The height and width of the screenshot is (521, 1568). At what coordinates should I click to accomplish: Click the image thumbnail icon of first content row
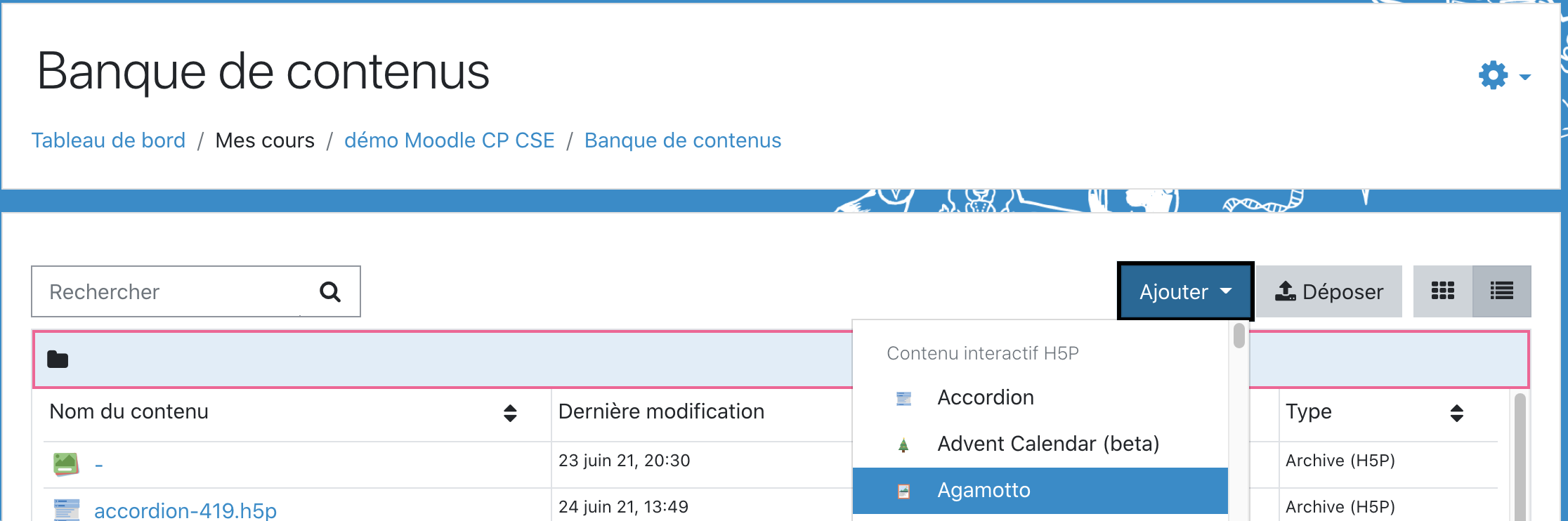pos(66,463)
